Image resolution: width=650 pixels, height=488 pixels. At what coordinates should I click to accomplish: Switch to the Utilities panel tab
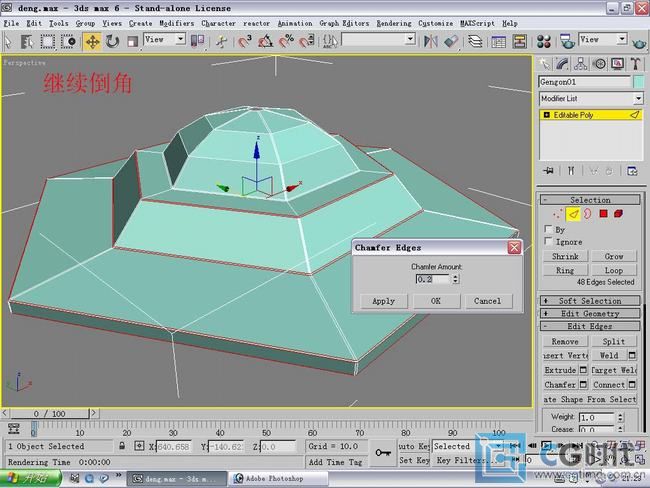[x=635, y=64]
